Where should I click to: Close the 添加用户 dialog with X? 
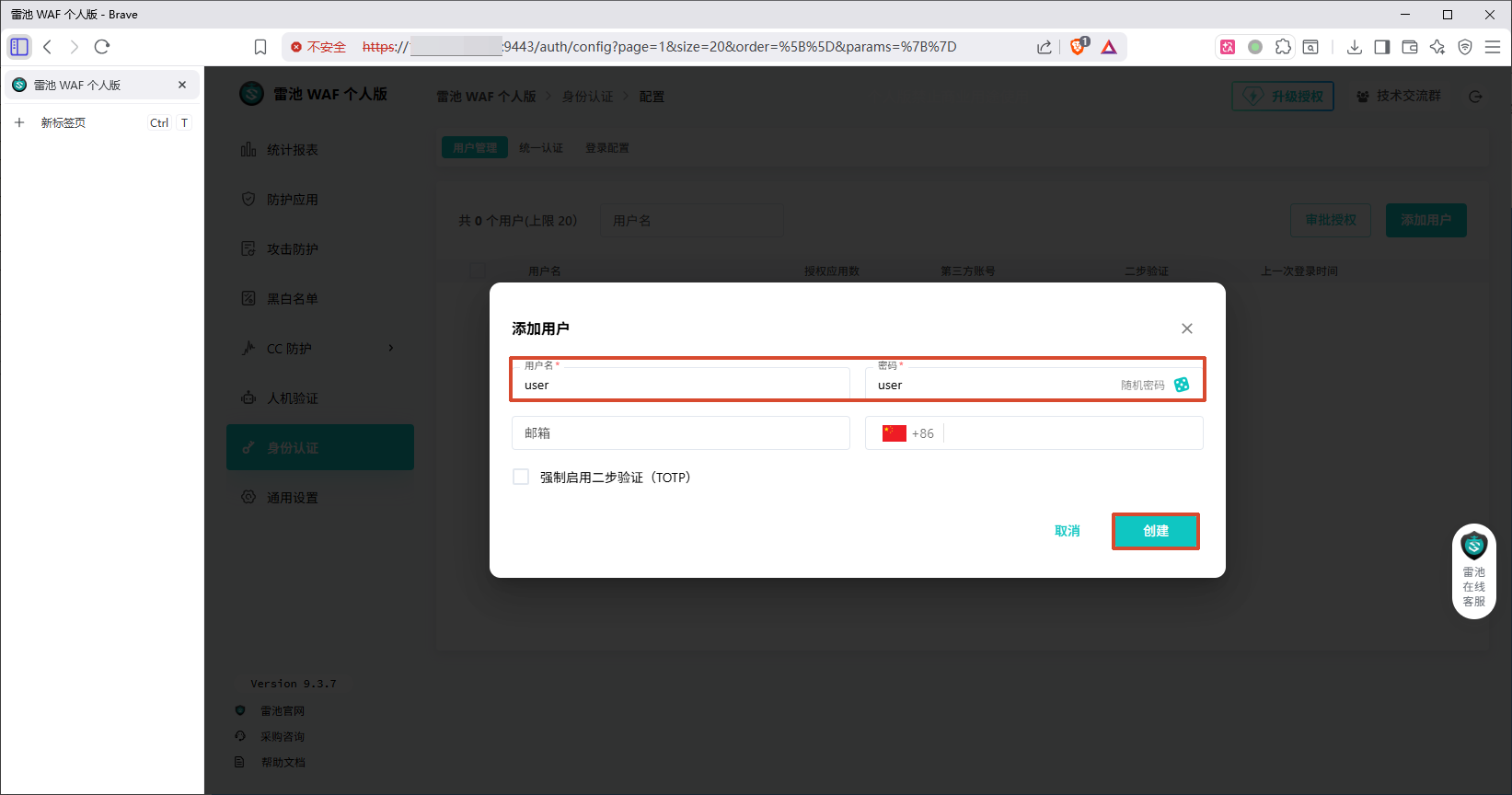pyautogui.click(x=1187, y=328)
